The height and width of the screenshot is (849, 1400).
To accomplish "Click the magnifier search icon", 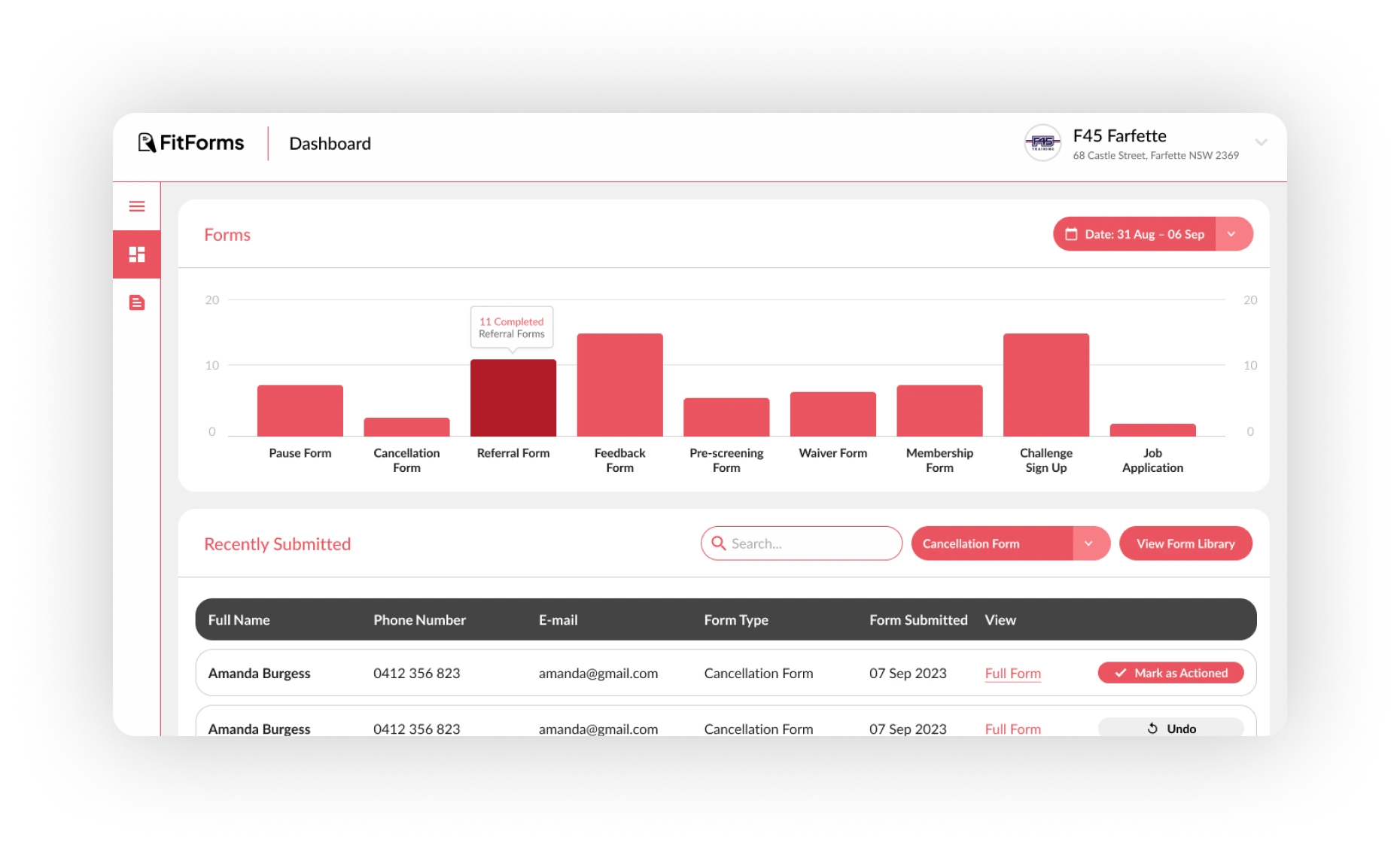I will tap(719, 543).
